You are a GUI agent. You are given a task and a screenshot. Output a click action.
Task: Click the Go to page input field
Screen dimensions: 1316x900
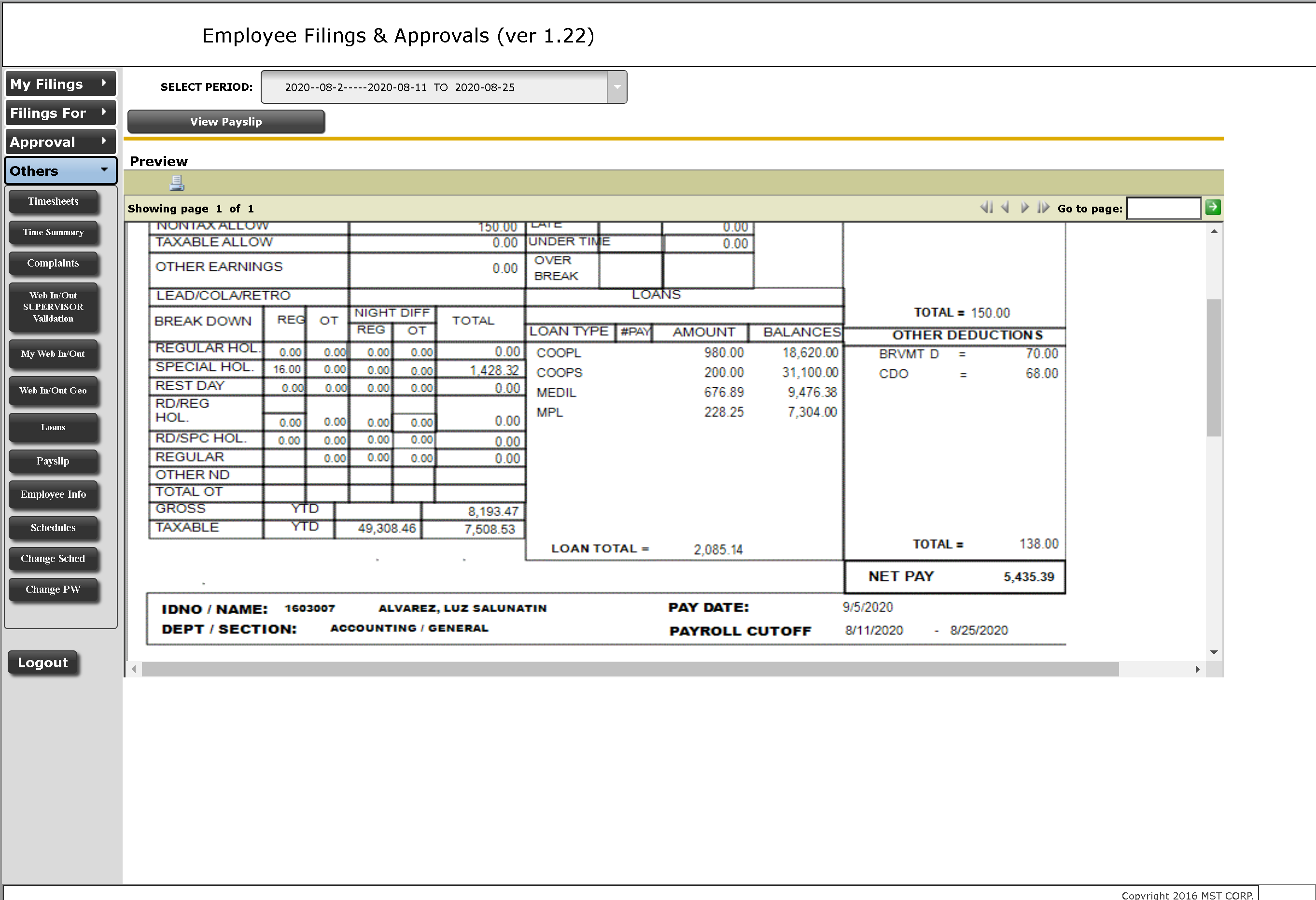1163,208
